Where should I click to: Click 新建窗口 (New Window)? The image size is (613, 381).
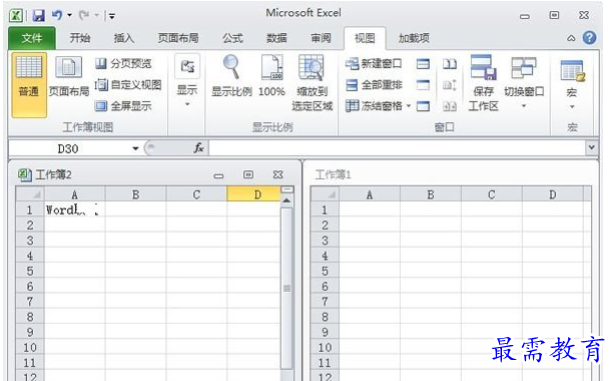coord(374,63)
